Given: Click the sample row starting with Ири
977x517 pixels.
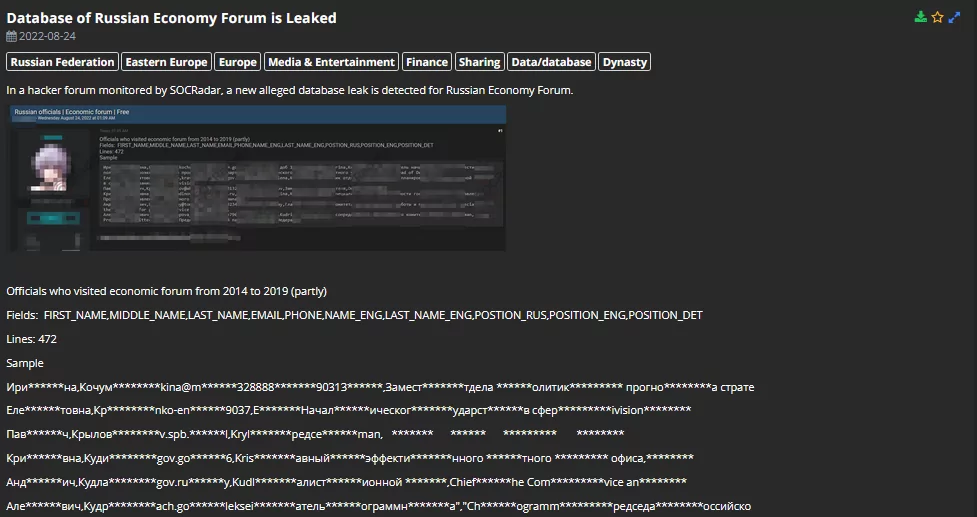Looking at the screenshot, I should coord(380,387).
